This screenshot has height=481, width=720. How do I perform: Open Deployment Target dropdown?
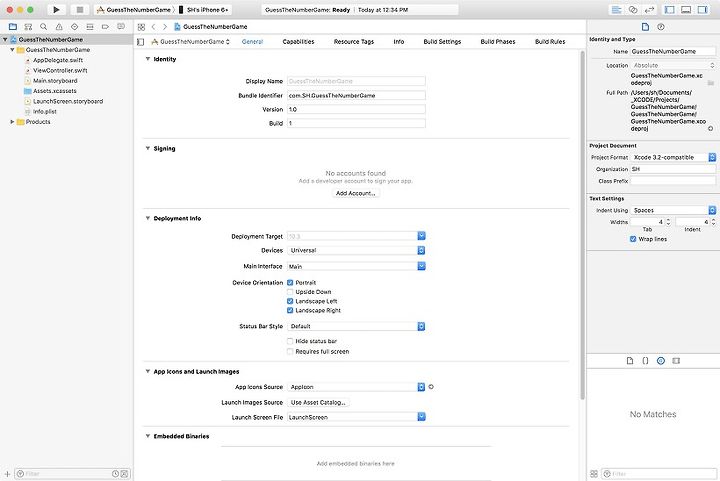click(x=421, y=236)
